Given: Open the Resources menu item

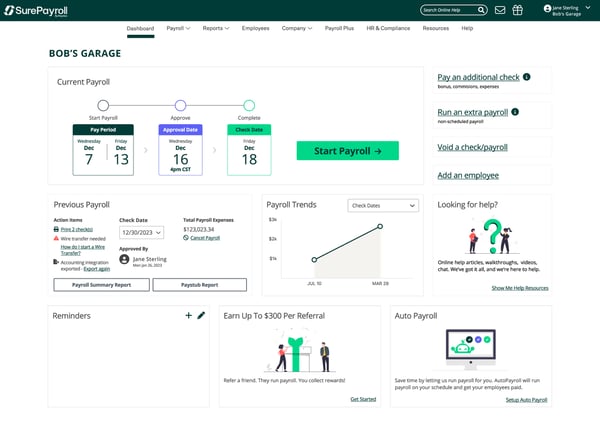Looking at the screenshot, I should pos(435,28).
